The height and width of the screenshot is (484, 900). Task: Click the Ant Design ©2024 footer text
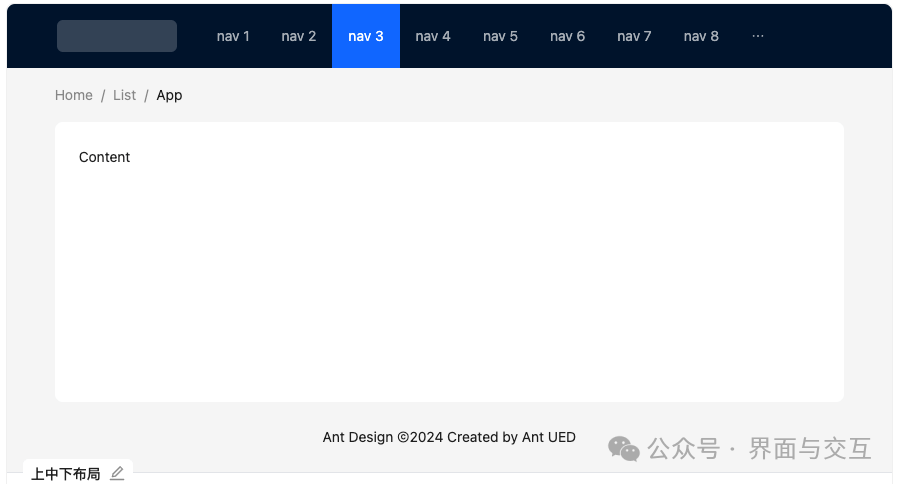coord(449,437)
